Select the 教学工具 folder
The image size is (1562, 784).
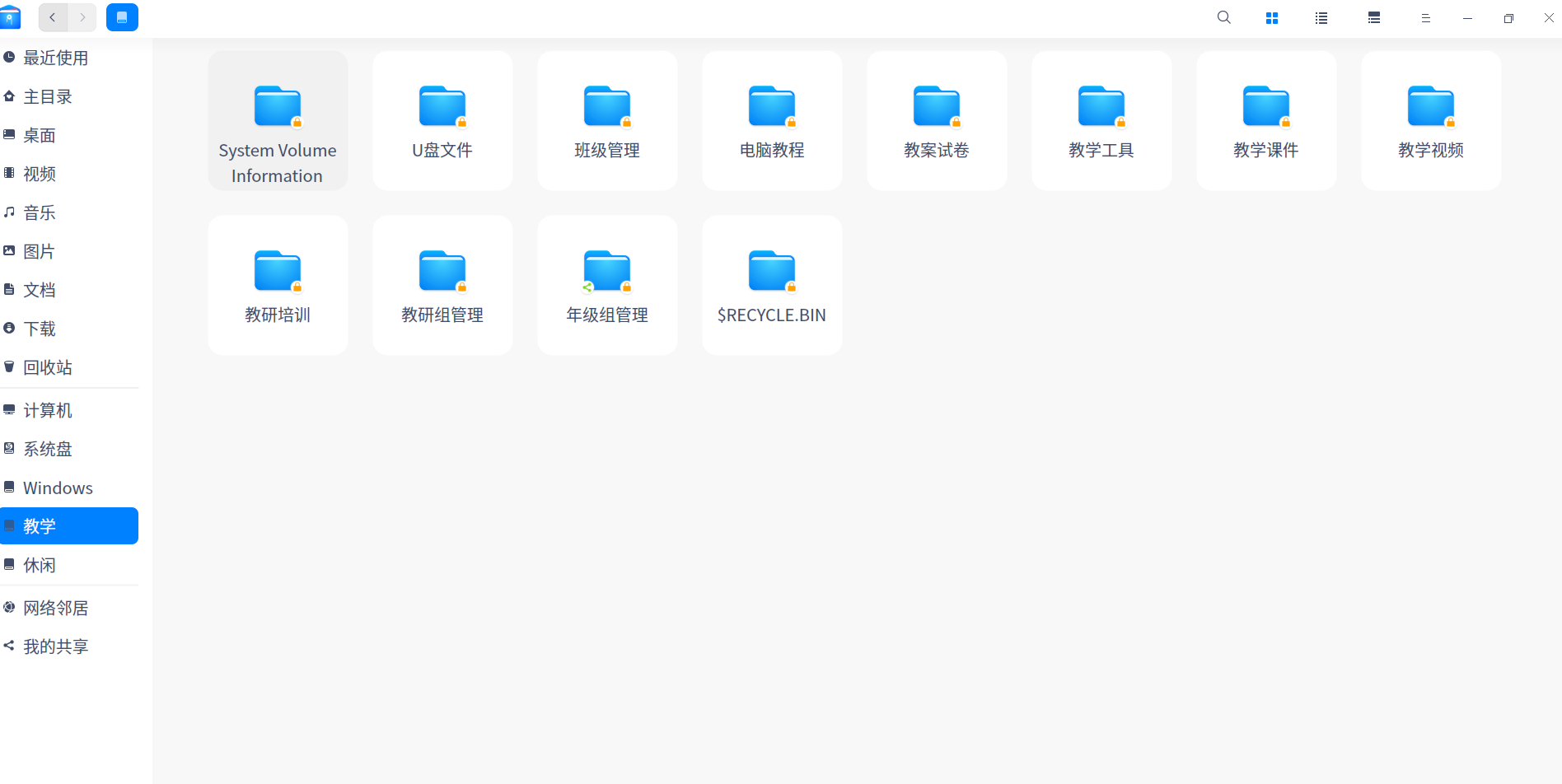1101,121
